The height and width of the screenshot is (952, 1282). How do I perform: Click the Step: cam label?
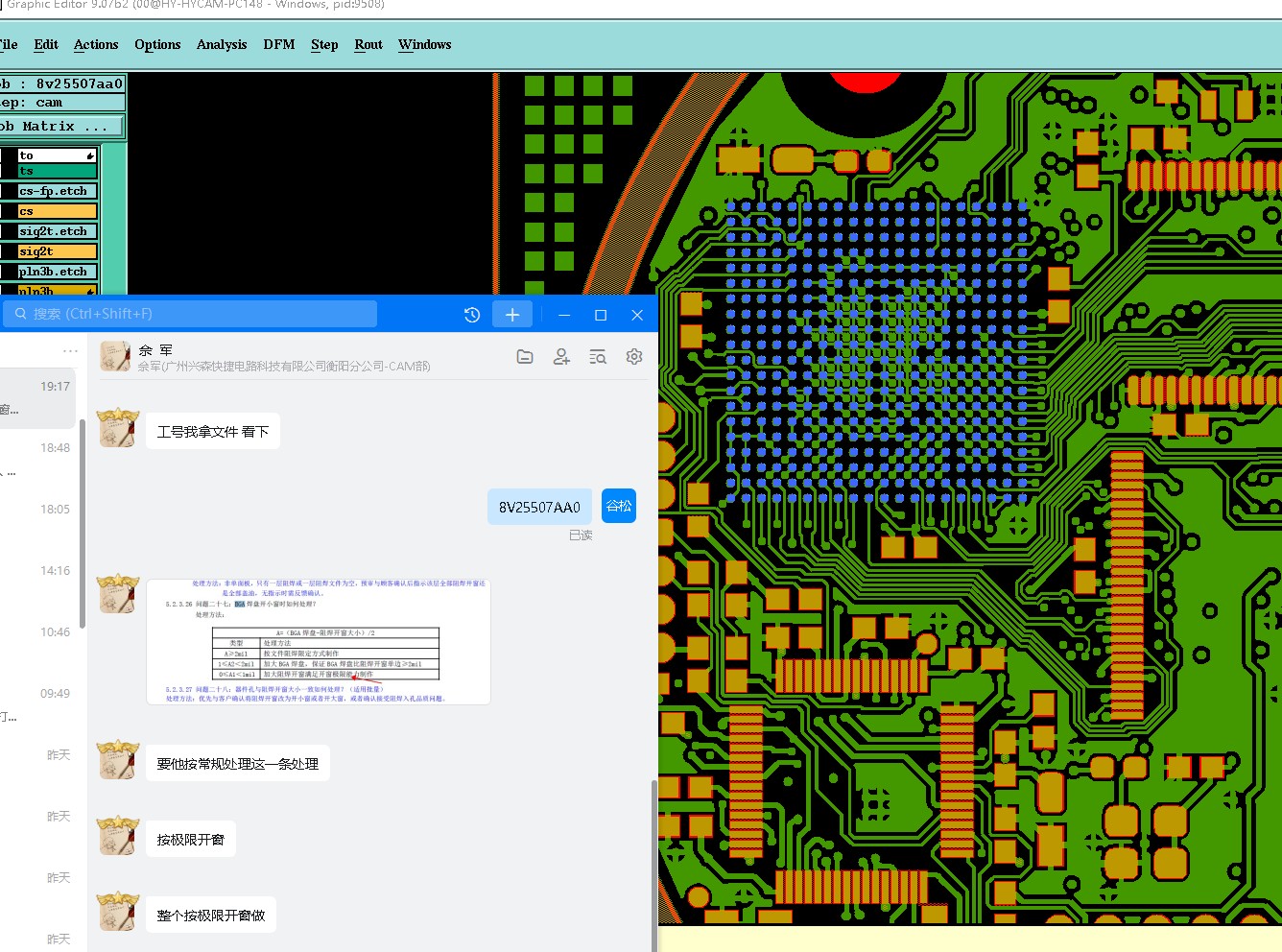point(61,102)
